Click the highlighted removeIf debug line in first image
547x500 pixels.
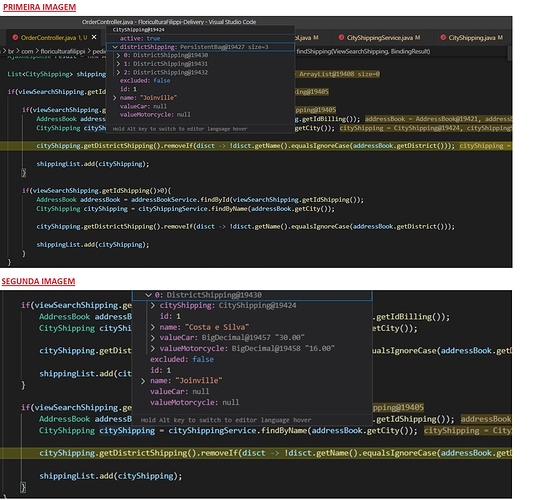click(x=256, y=146)
